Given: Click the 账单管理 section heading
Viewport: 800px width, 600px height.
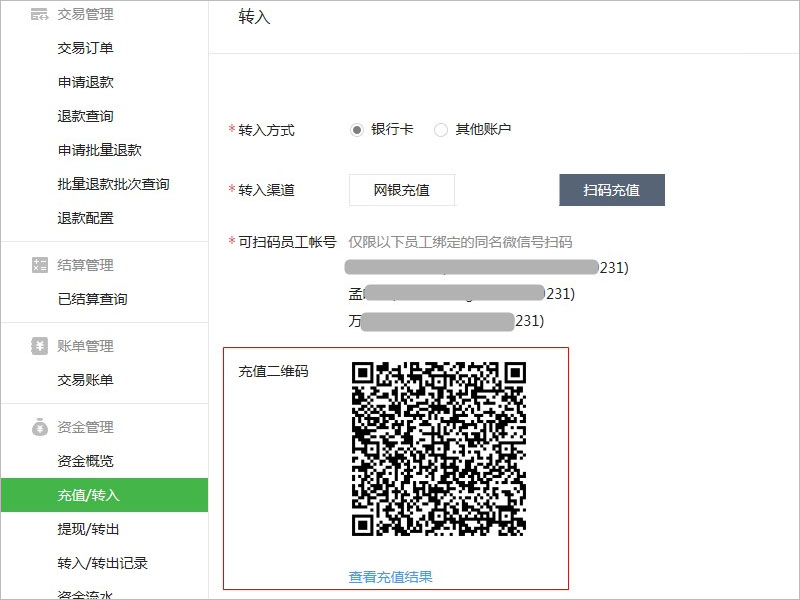Looking at the screenshot, I should click(x=85, y=346).
